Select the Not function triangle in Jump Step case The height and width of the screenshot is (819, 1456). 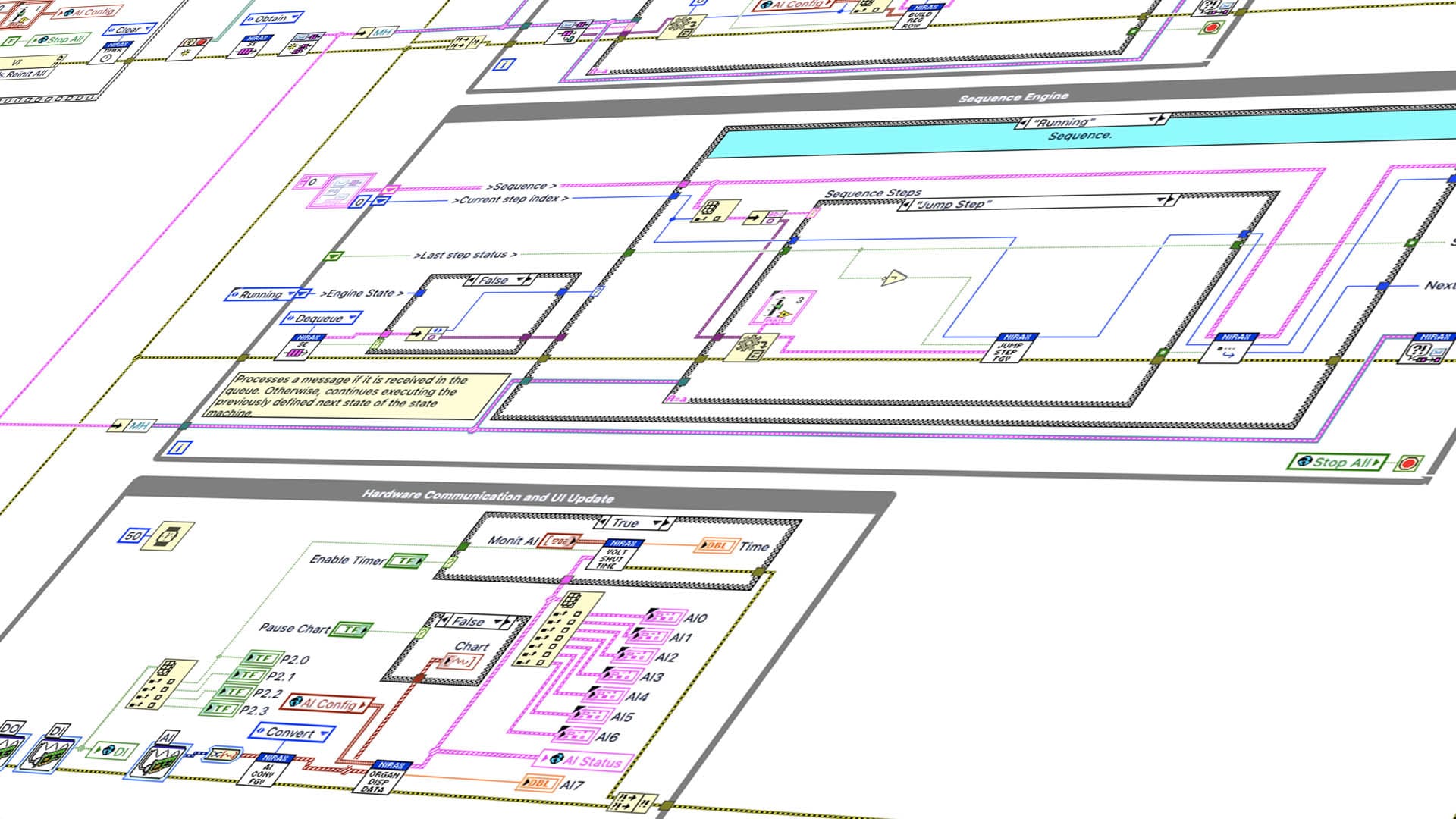coord(895,278)
